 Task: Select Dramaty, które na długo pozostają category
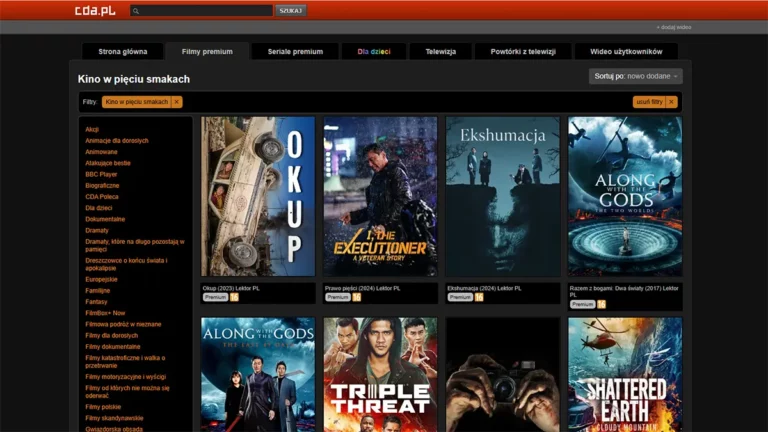click(135, 245)
